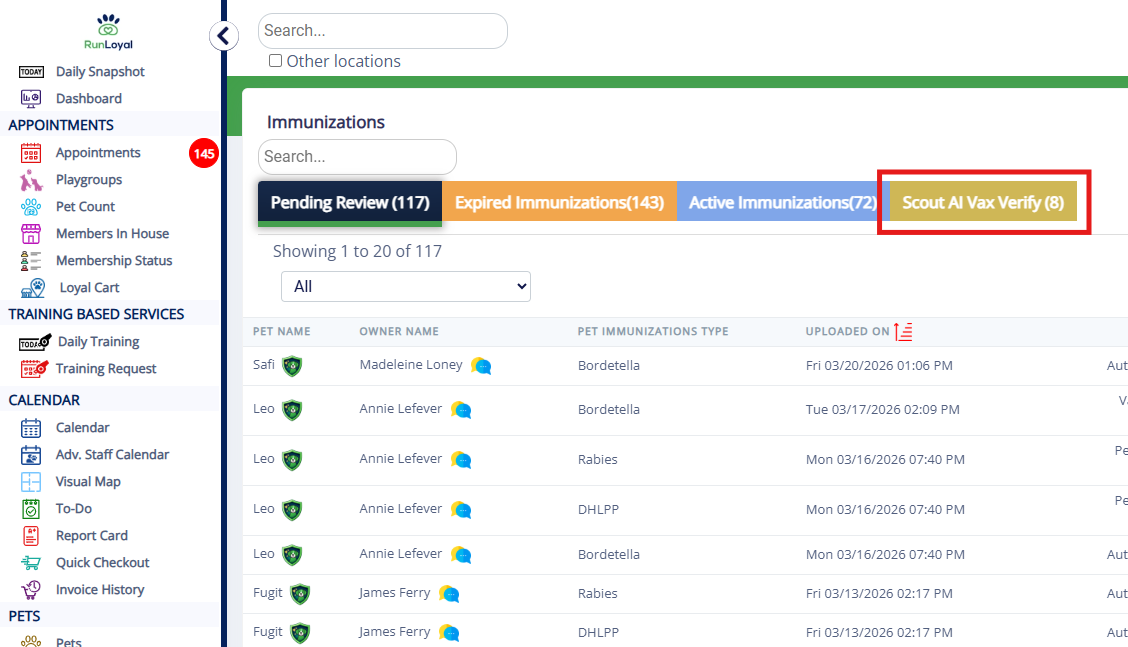
Task: Open Daily Snapshot today icon
Action: (x=31, y=72)
